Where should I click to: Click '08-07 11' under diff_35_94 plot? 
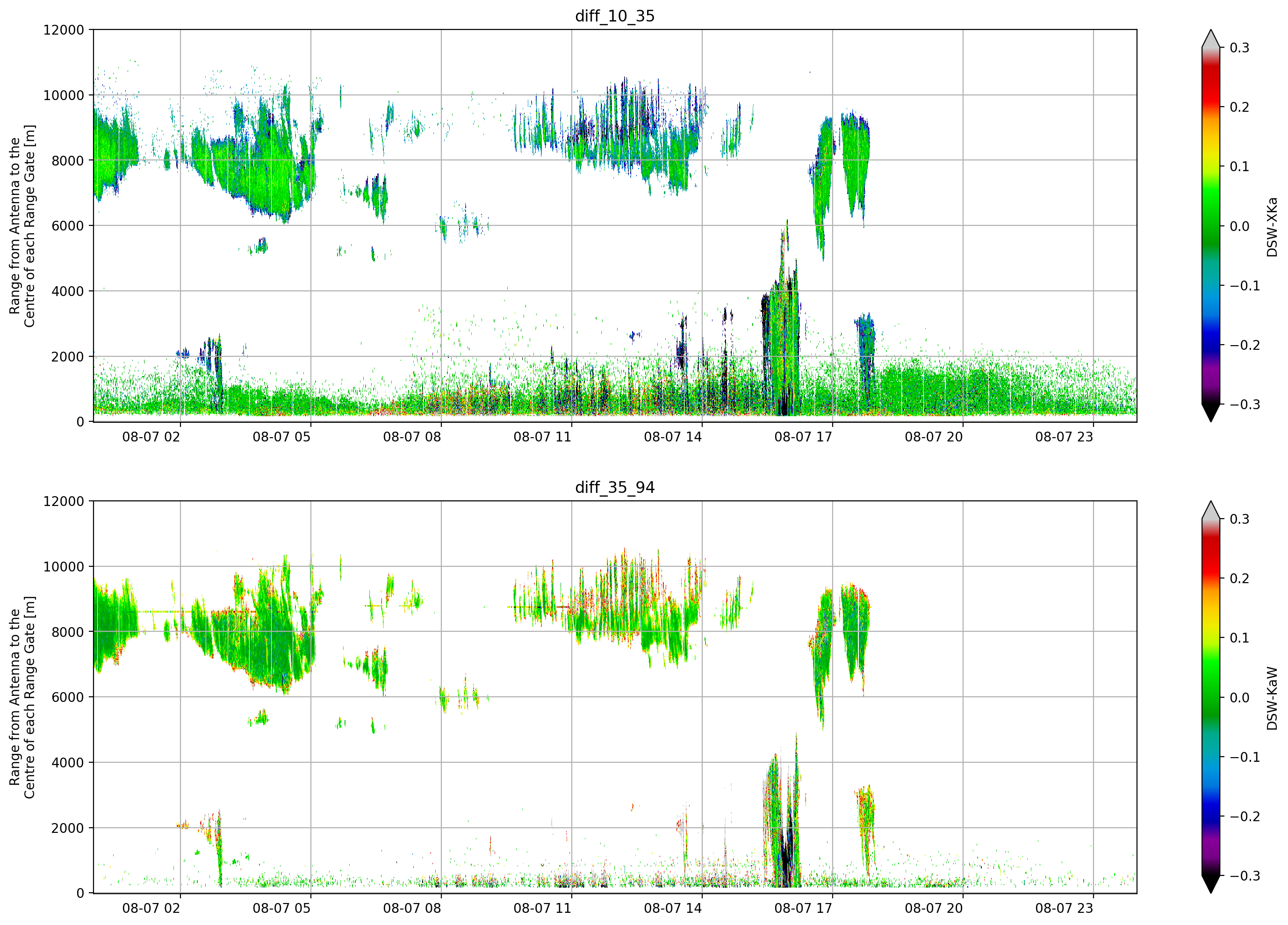[542, 909]
